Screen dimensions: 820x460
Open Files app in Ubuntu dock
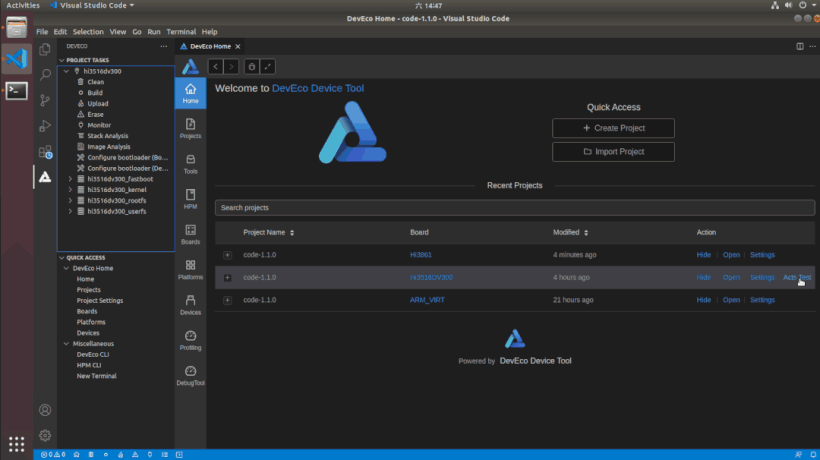pos(17,27)
